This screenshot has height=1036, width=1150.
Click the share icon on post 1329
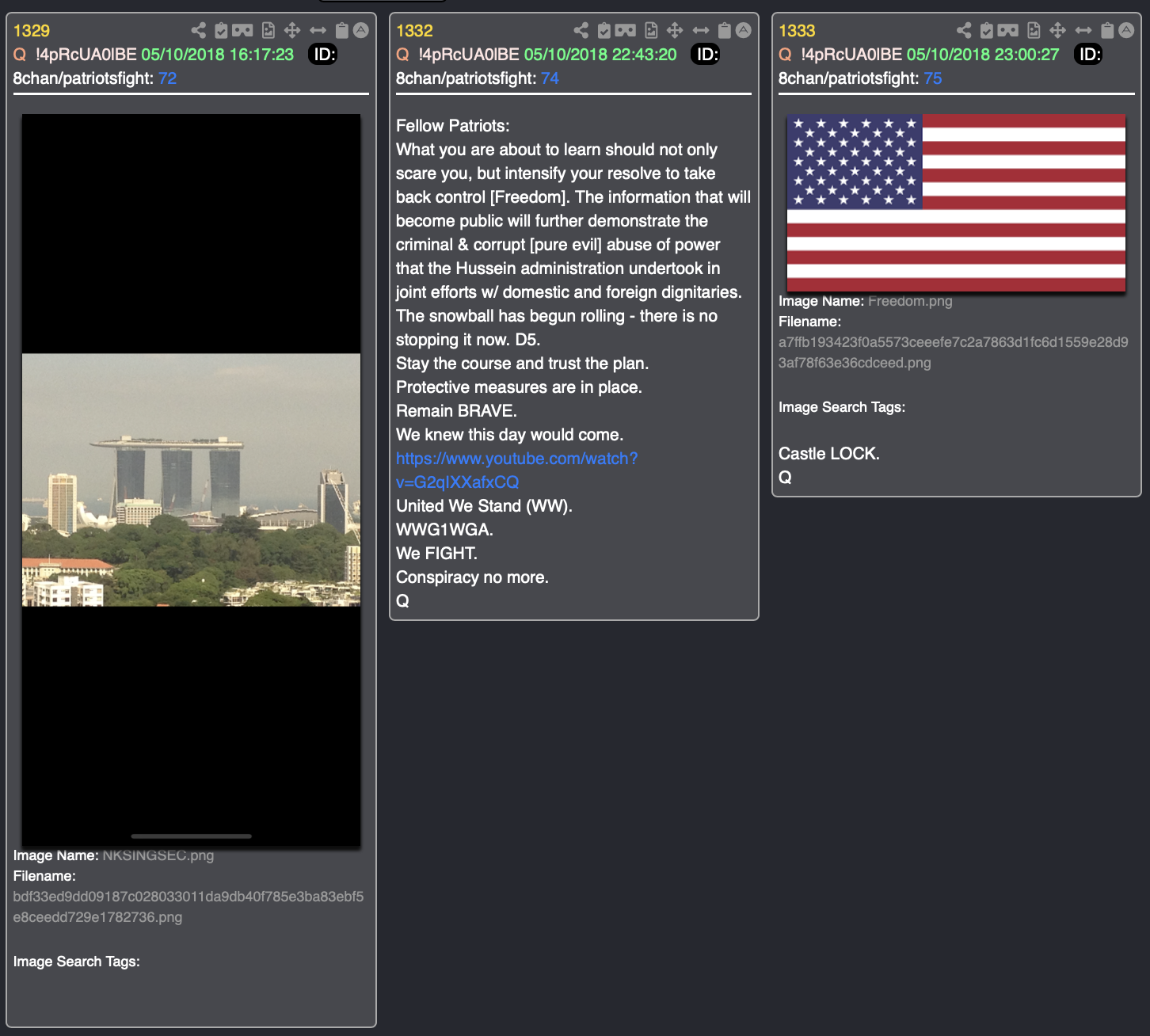pyautogui.click(x=198, y=30)
